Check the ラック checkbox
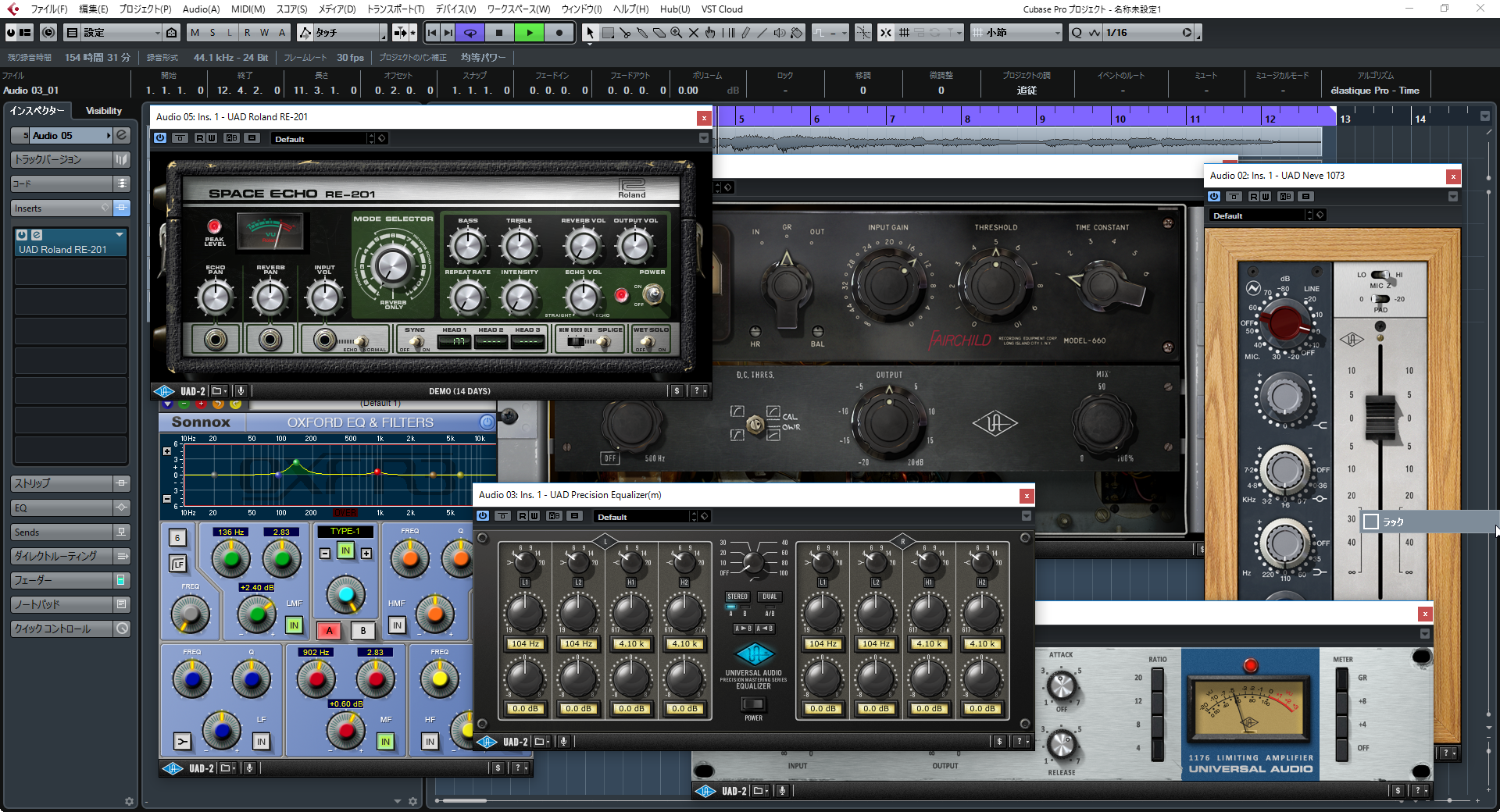This screenshot has height=812, width=1500. [x=1371, y=522]
